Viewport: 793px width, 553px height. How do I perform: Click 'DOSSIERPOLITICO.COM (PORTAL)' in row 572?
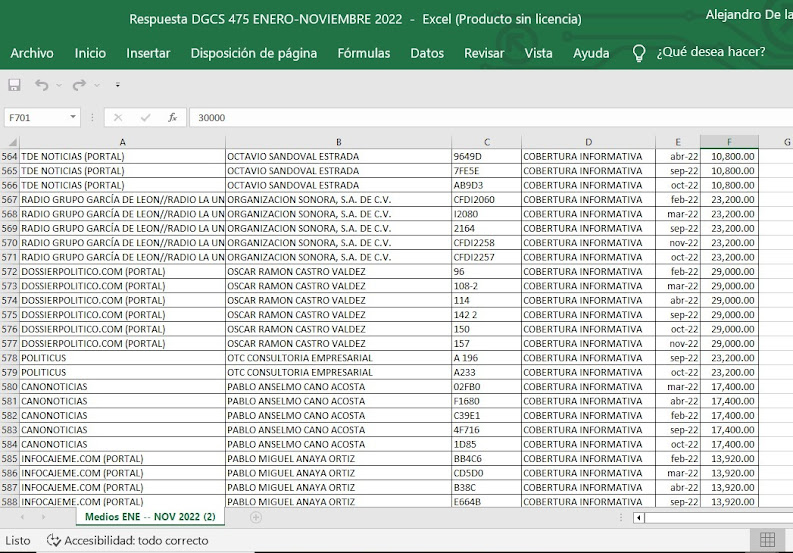(122, 271)
